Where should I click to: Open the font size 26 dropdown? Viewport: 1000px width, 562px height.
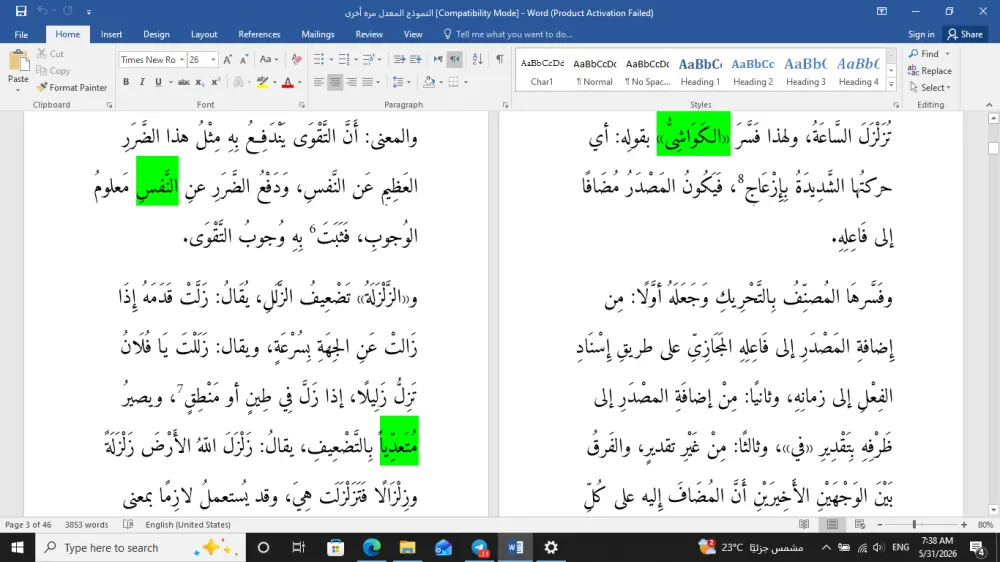[x=214, y=59]
